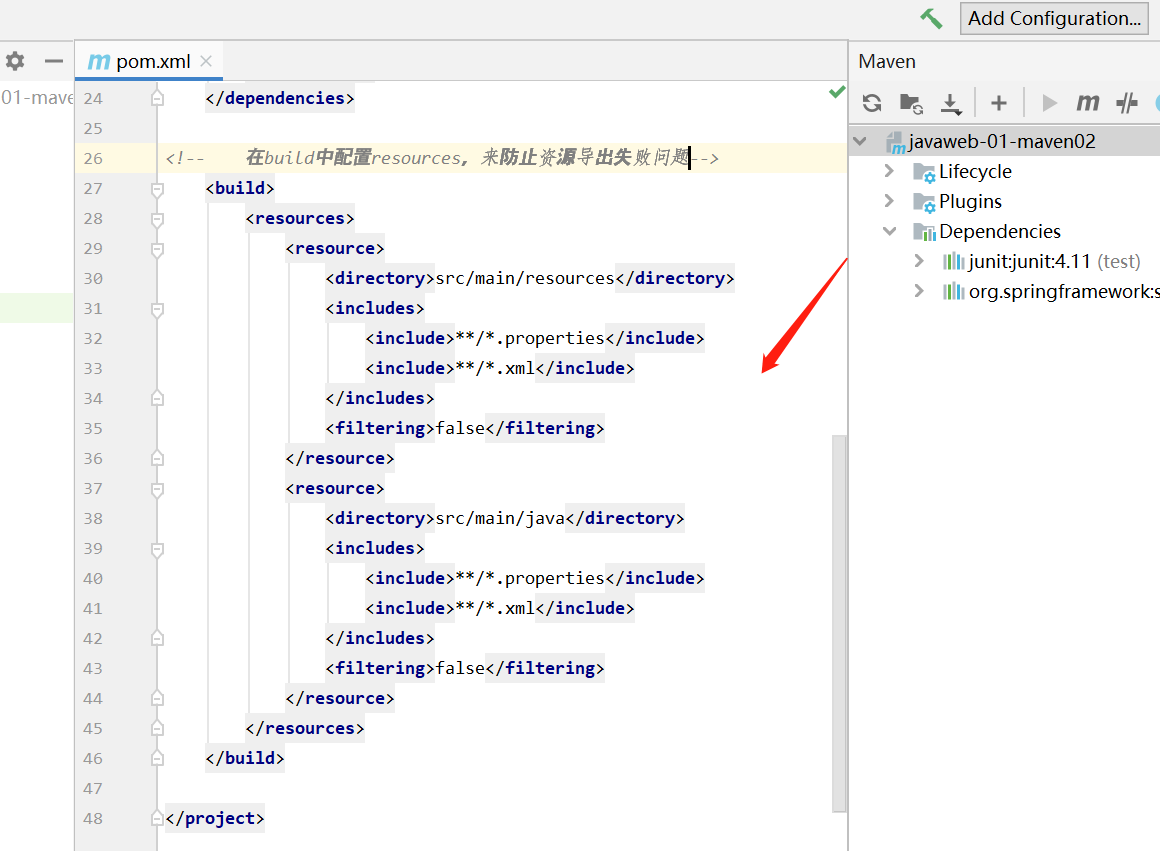Viewport: 1160px width, 851px height.
Task: Click **/*.properties include on line 32
Action: click(x=530, y=338)
